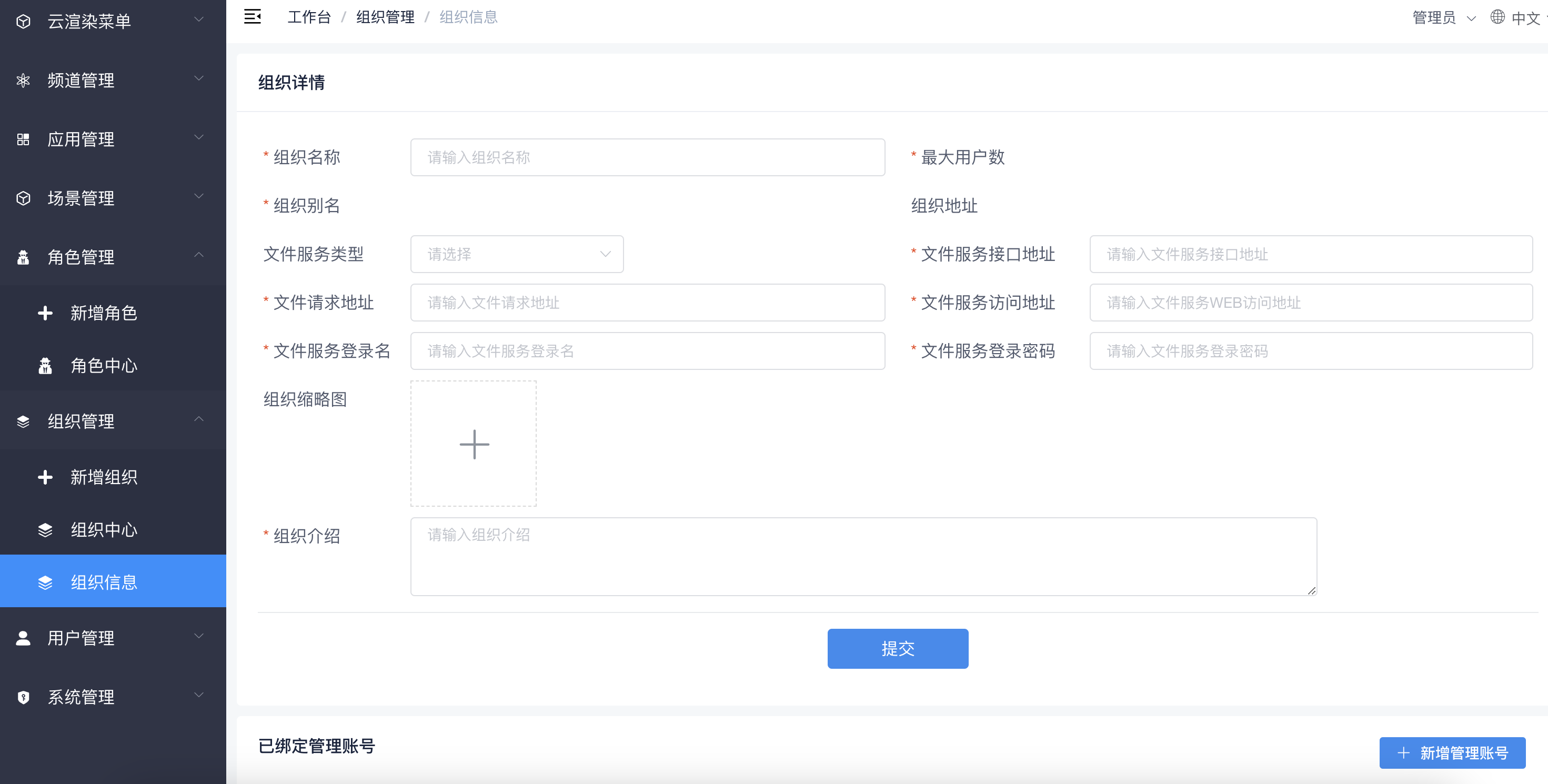Expand the 频道管理 chevron
Viewport: 1548px width, 784px height.
[199, 79]
